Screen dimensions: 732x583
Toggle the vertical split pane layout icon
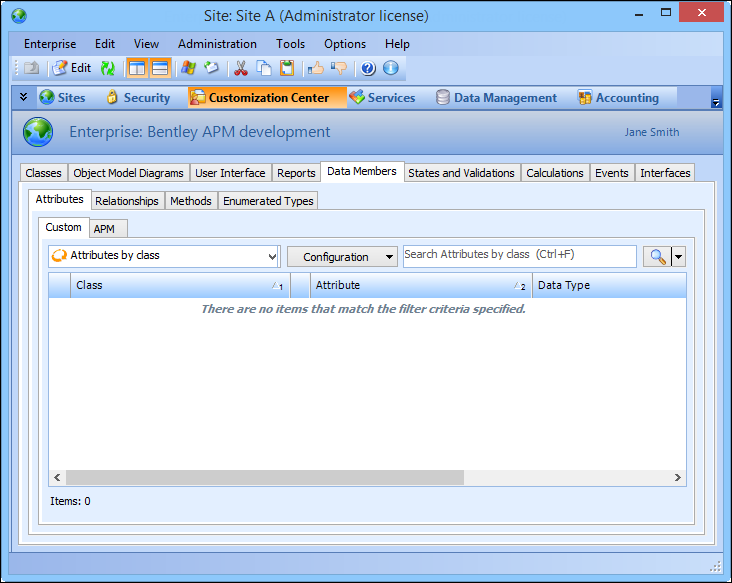[137, 68]
